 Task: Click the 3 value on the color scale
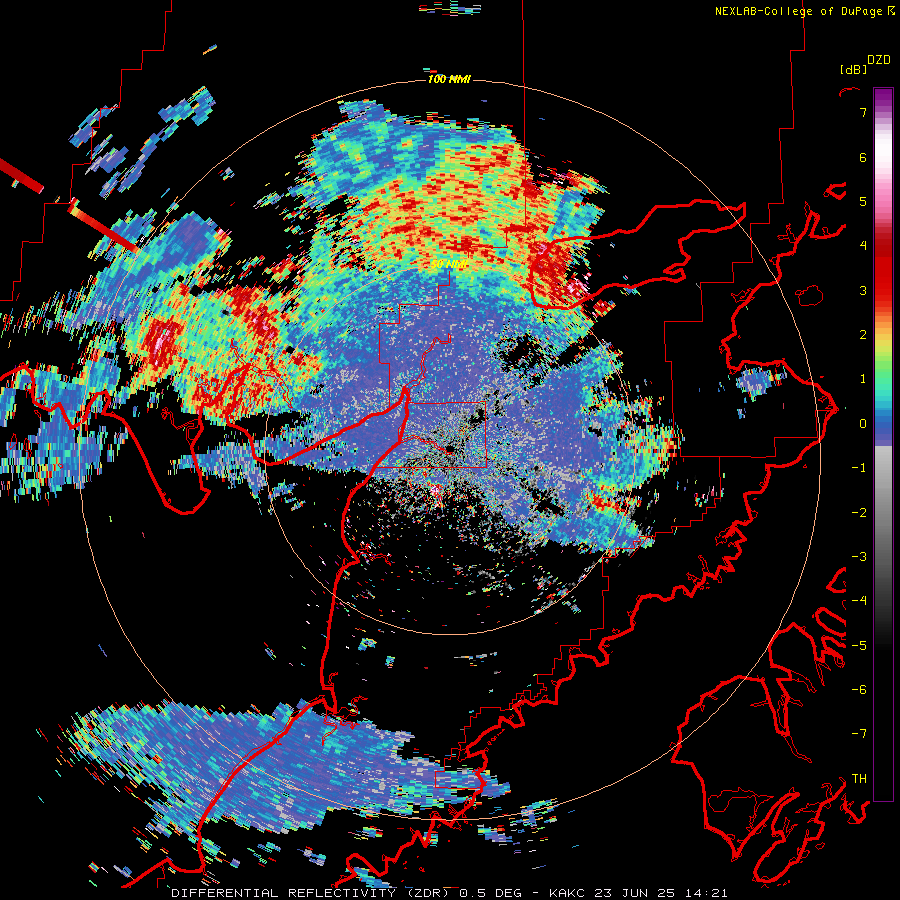pos(863,290)
